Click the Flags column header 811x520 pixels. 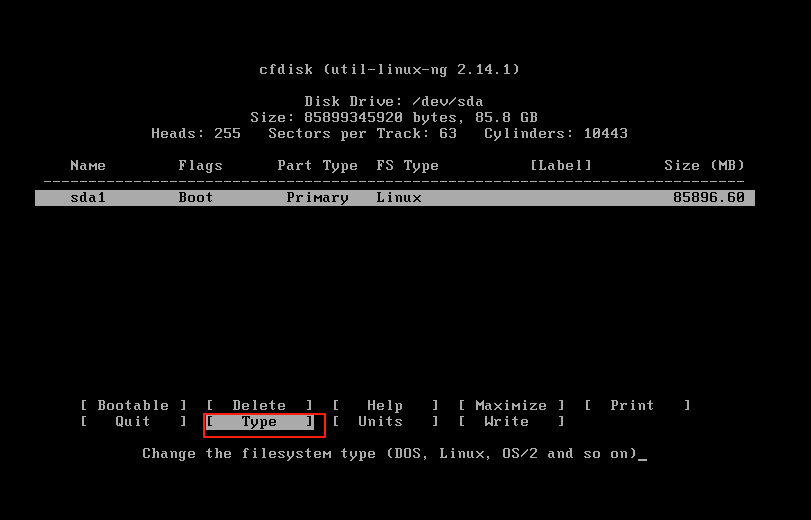(200, 166)
